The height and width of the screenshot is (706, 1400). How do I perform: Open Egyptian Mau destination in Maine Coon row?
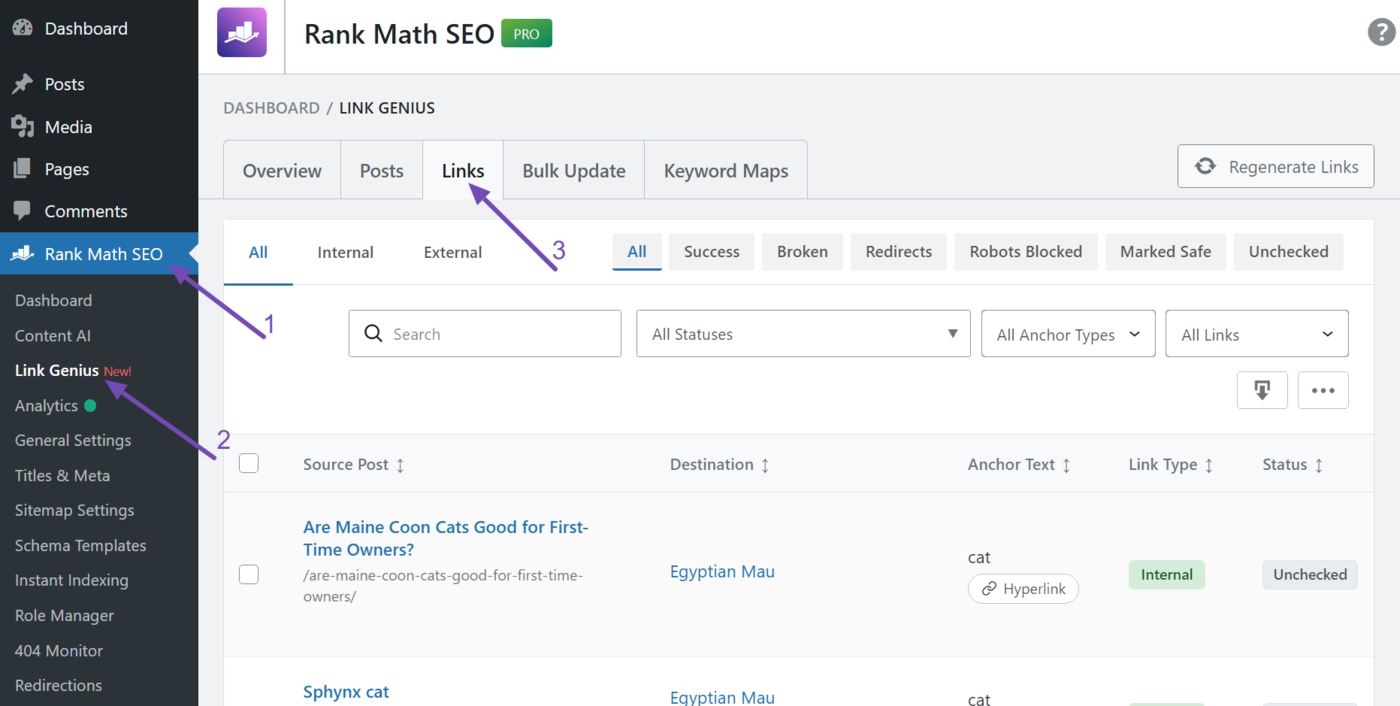(722, 571)
